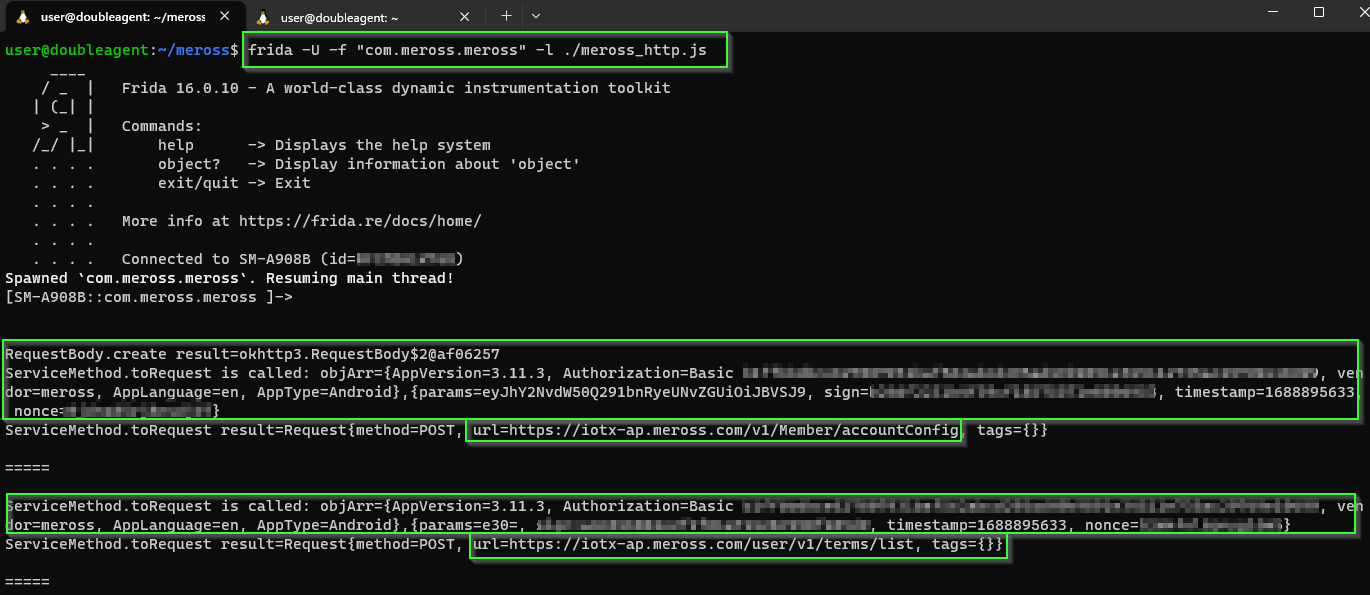
Task: Click the user@doubleagent:~/meross$ prompt
Action: (x=122, y=50)
